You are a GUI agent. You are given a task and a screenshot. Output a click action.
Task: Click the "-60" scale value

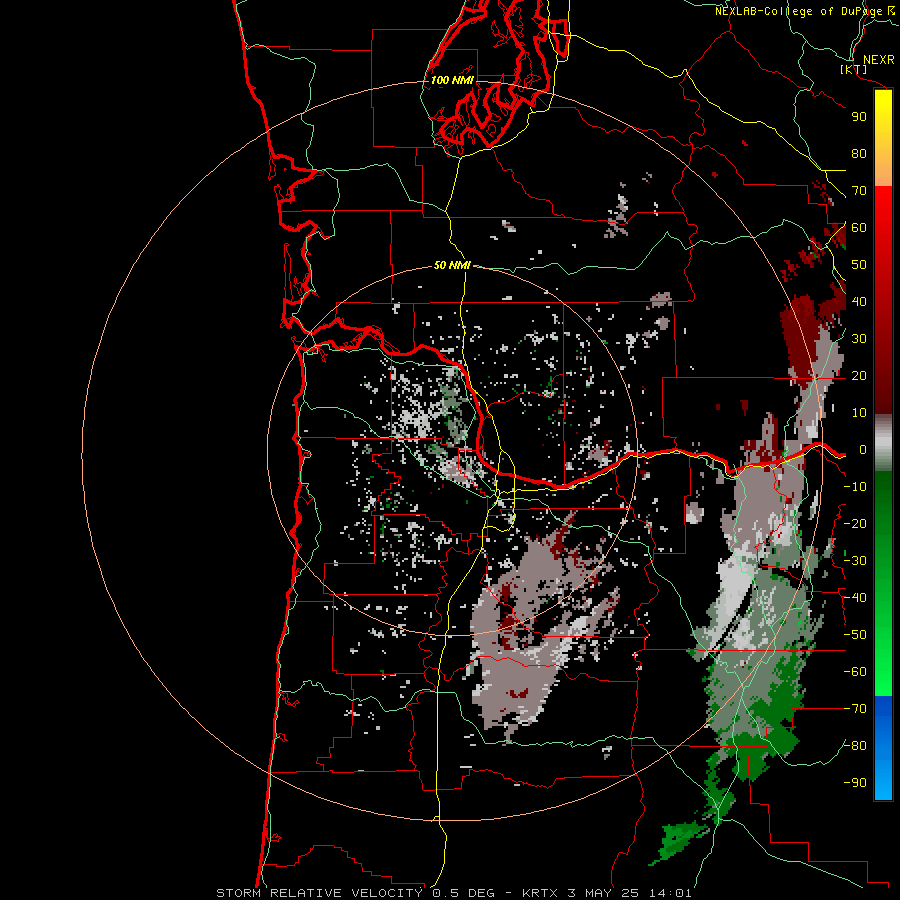click(855, 672)
